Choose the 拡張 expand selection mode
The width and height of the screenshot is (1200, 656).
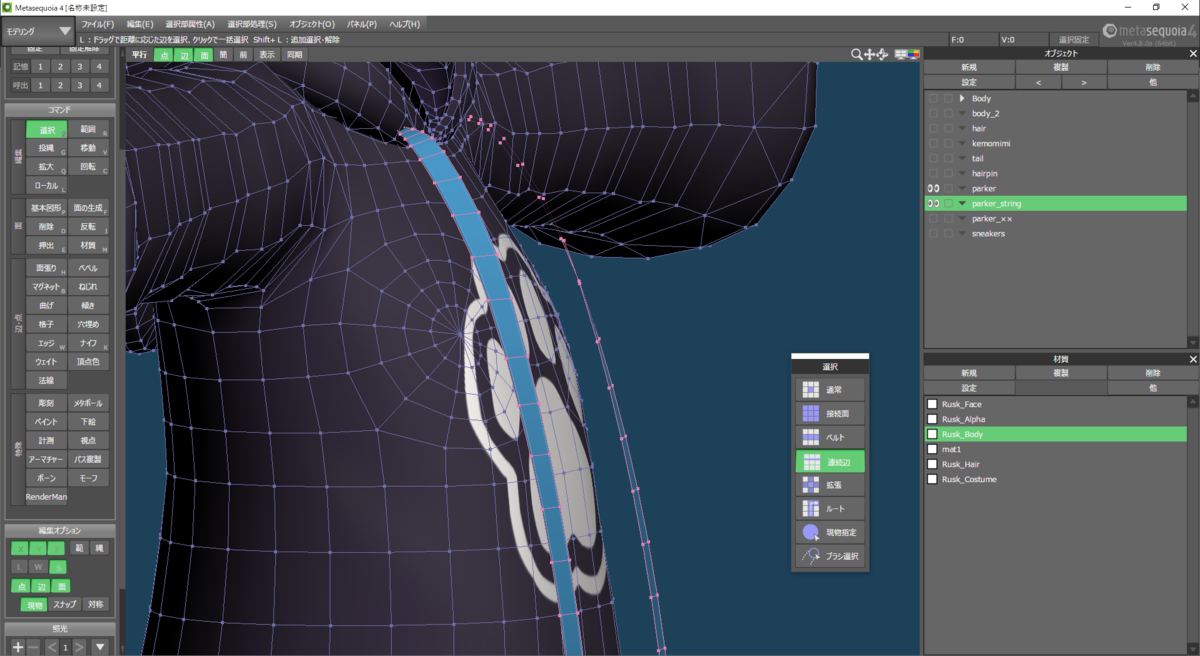coord(830,485)
